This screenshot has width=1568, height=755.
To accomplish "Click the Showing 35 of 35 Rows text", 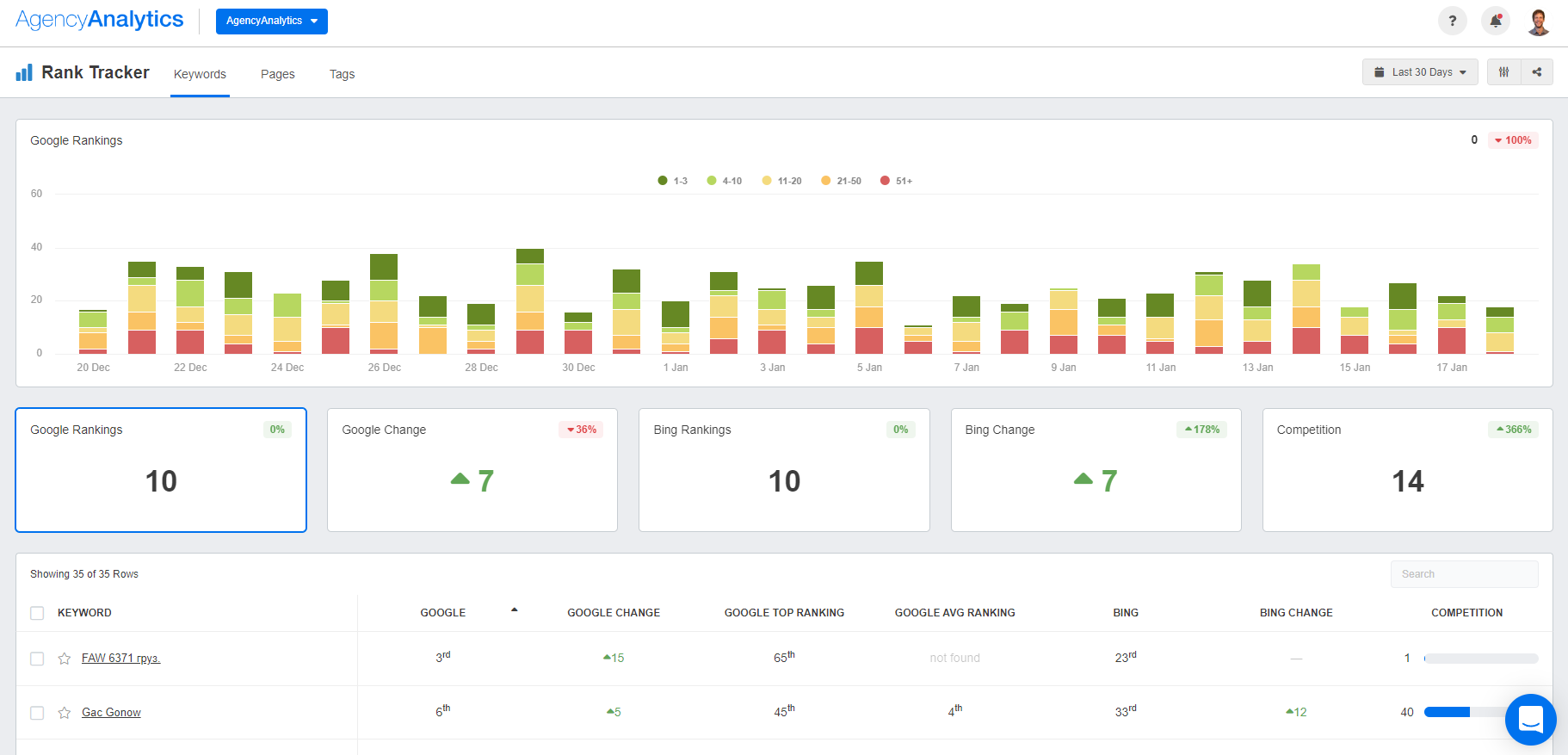I will click(x=84, y=574).
